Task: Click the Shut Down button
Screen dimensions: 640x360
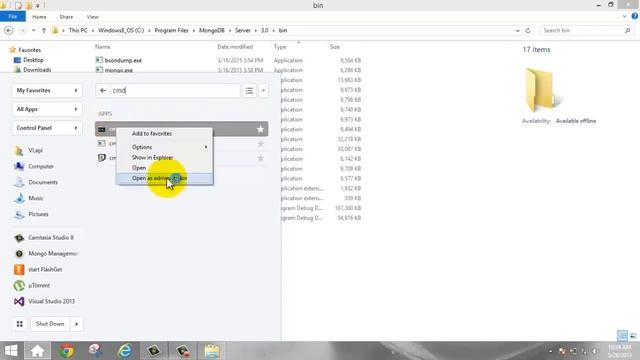Action: [50, 324]
